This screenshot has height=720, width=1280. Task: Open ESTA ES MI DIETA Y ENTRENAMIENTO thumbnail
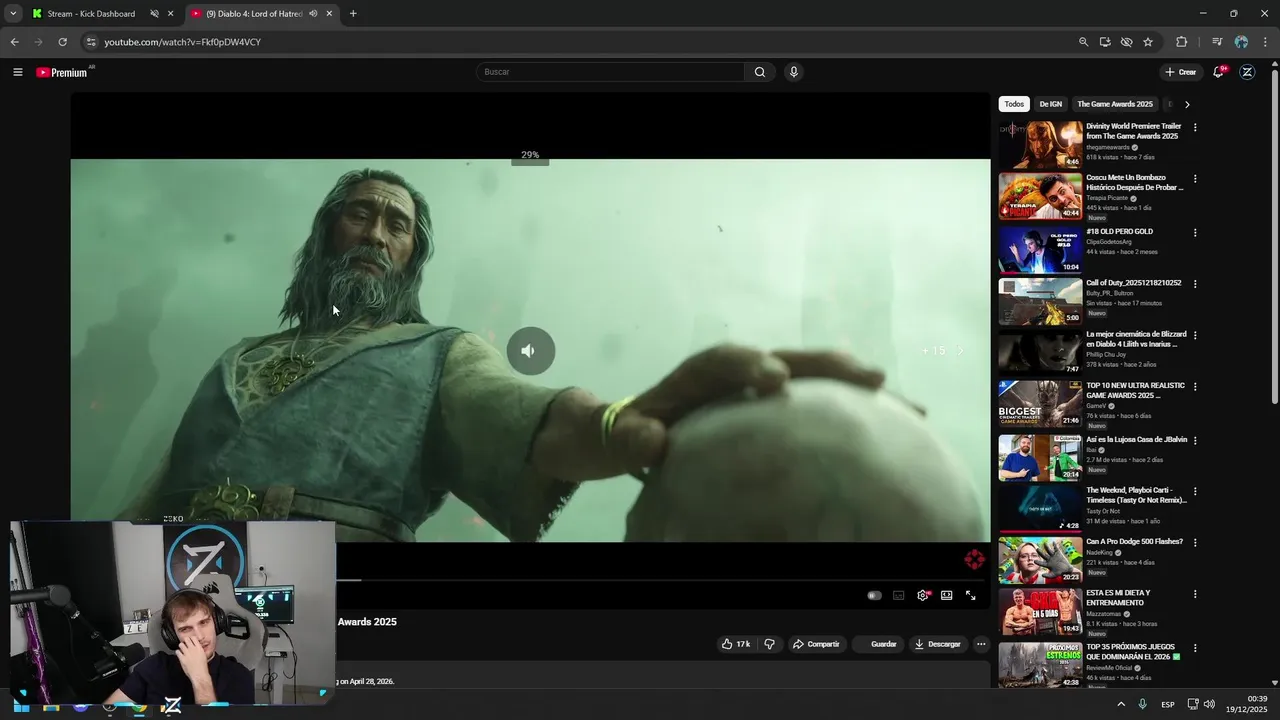[x=1040, y=611]
